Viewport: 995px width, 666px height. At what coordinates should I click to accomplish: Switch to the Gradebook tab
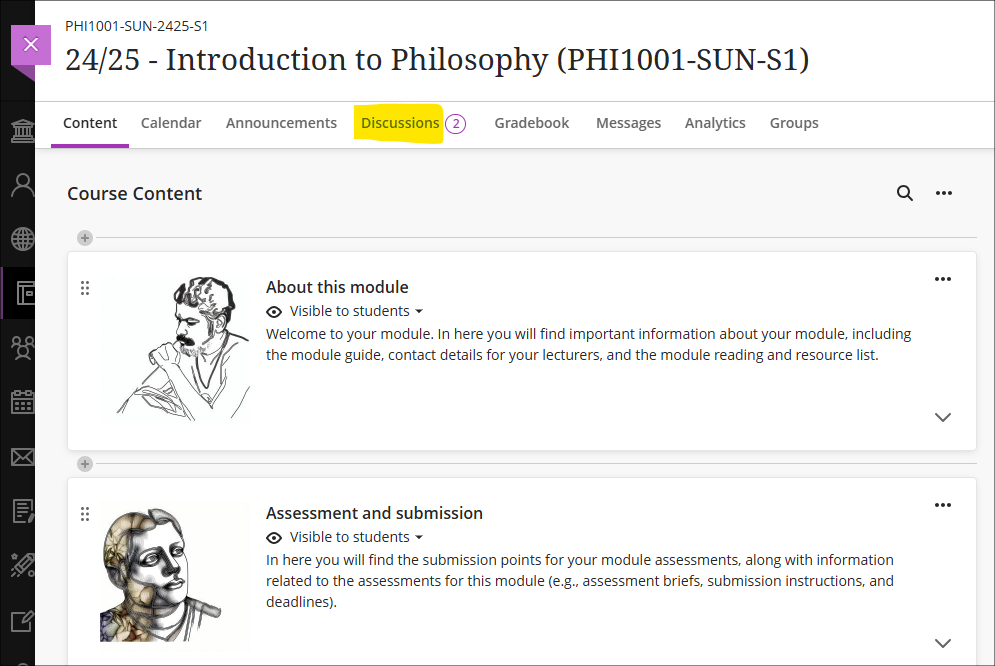532,123
